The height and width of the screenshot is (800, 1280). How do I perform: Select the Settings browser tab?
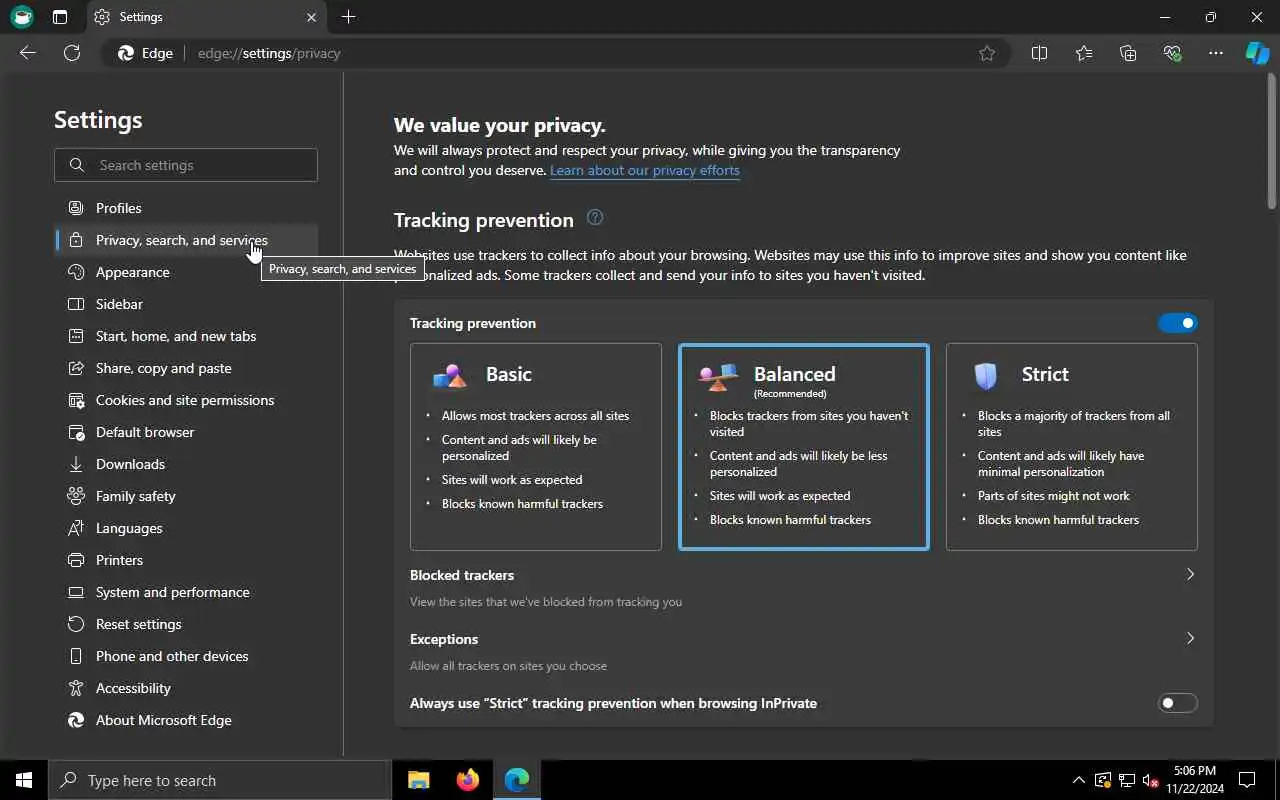pyautogui.click(x=205, y=17)
